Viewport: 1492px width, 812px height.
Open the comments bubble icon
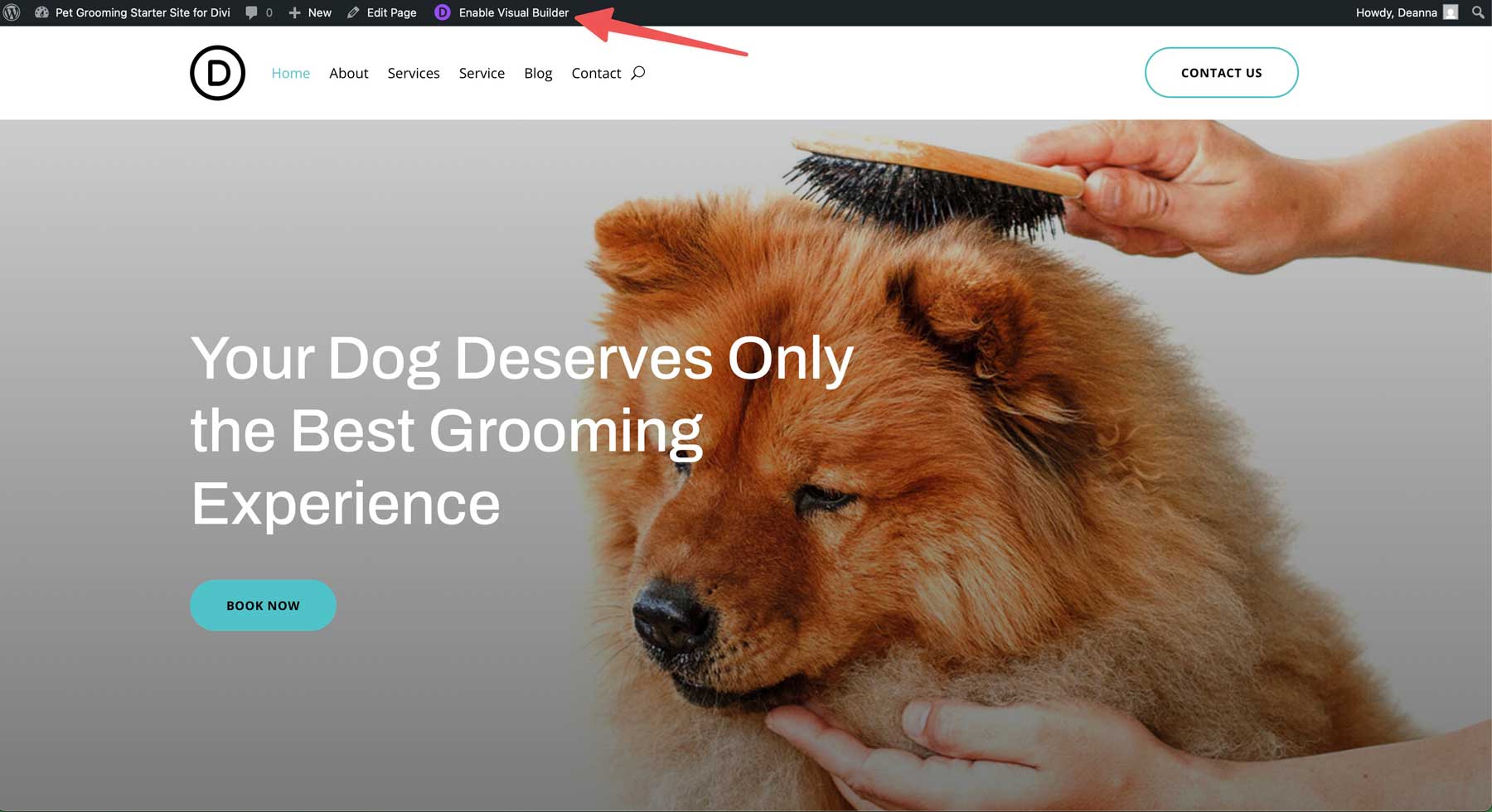249,12
